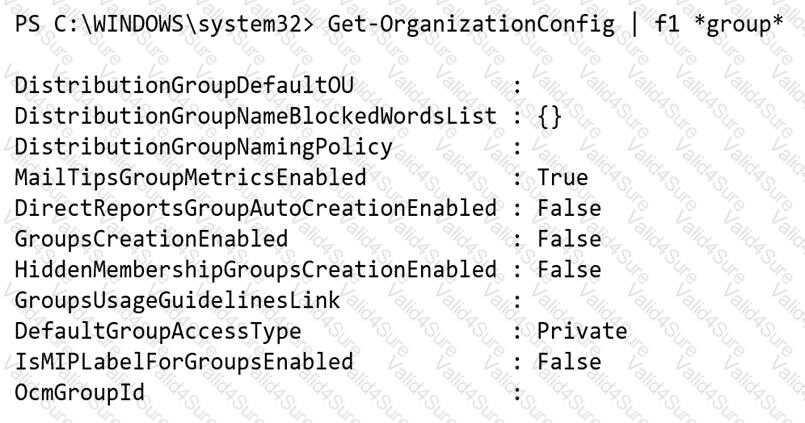
Task: Select the DirectReportsGroupAutoCreationEnabled property name
Action: click(x=255, y=208)
